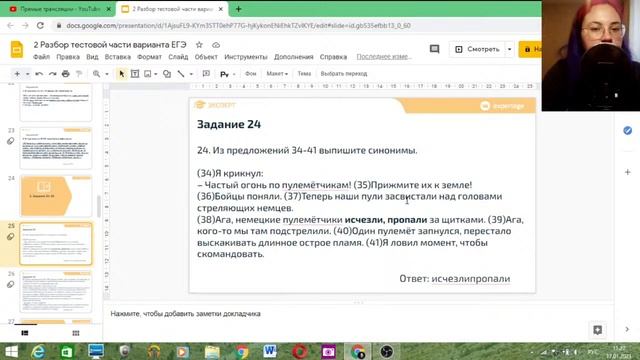Image resolution: width=640 pixels, height=360 pixels.
Task: Click the insert image icon
Action: (148, 74)
